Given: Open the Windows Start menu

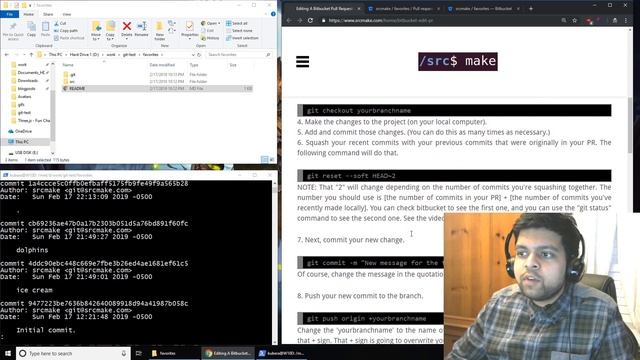Looking at the screenshot, I should (x=8, y=353).
